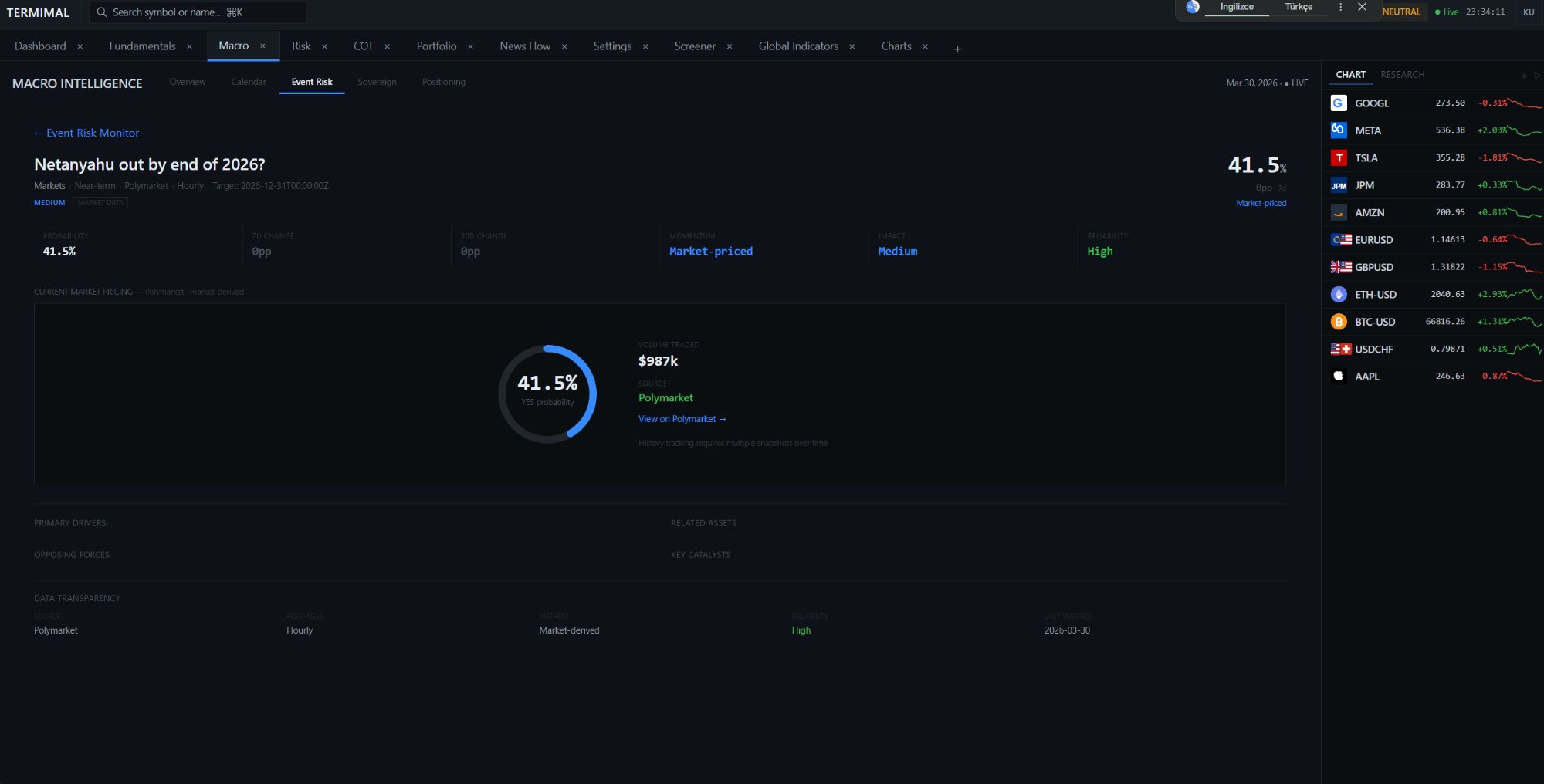The image size is (1544, 784).
Task: Close the Risk tab
Action: (324, 46)
